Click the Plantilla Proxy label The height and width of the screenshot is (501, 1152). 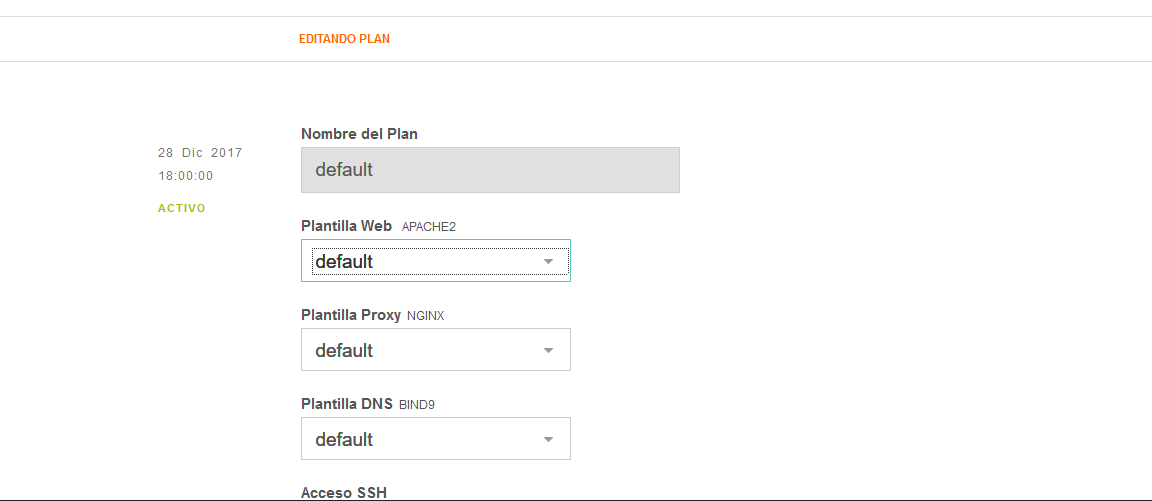351,315
